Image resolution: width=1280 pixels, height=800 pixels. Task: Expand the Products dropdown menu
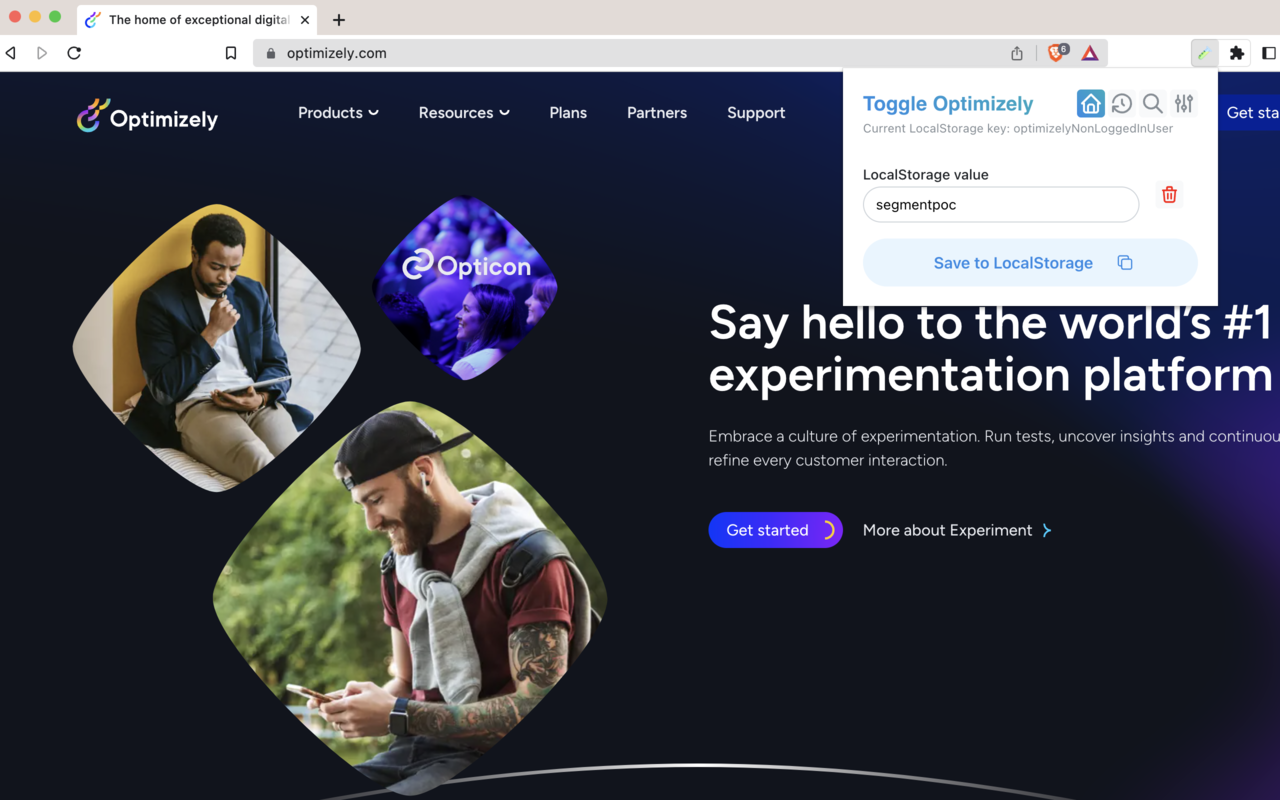[338, 113]
